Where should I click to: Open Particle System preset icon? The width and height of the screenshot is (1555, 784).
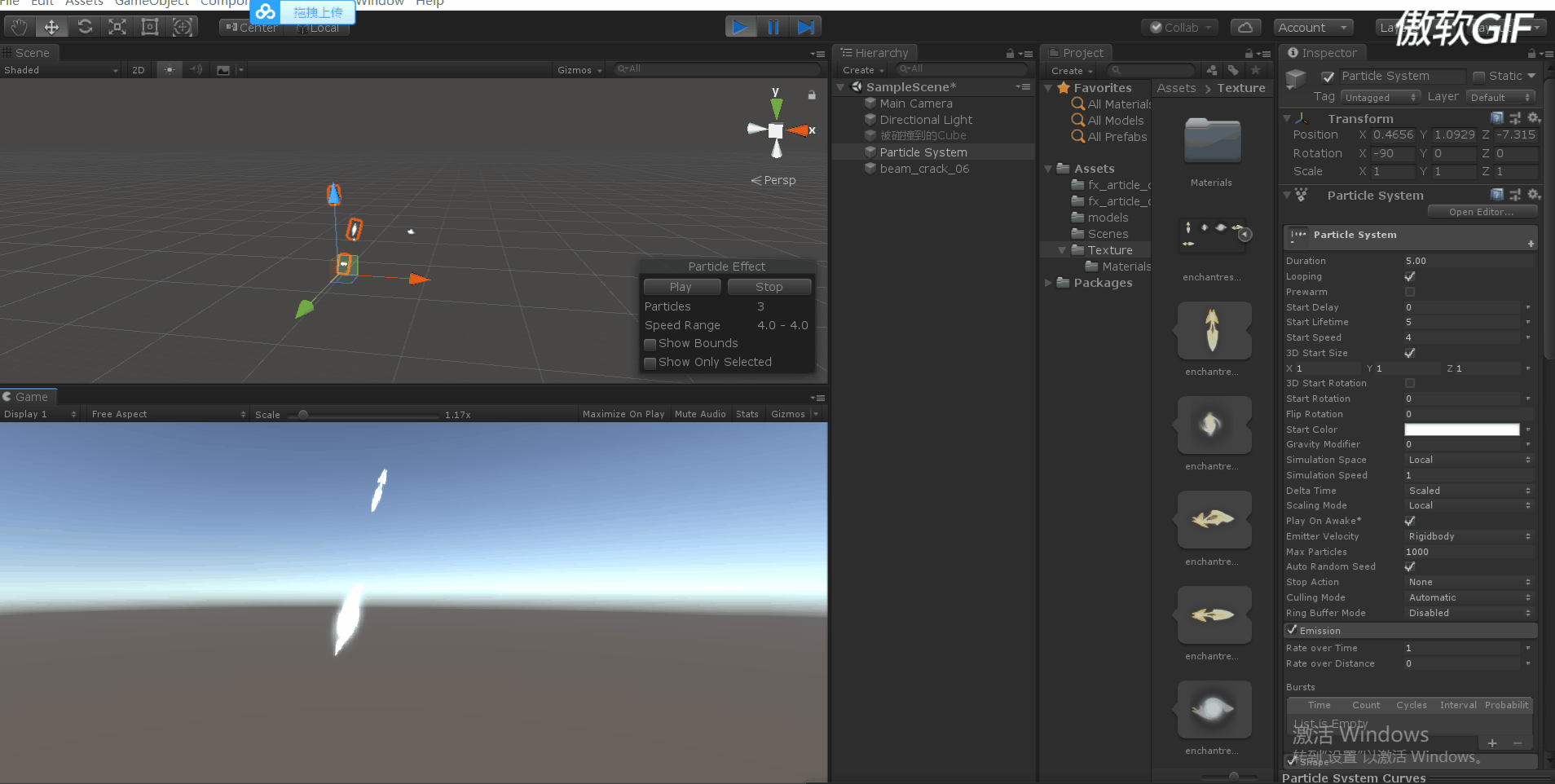point(1515,195)
